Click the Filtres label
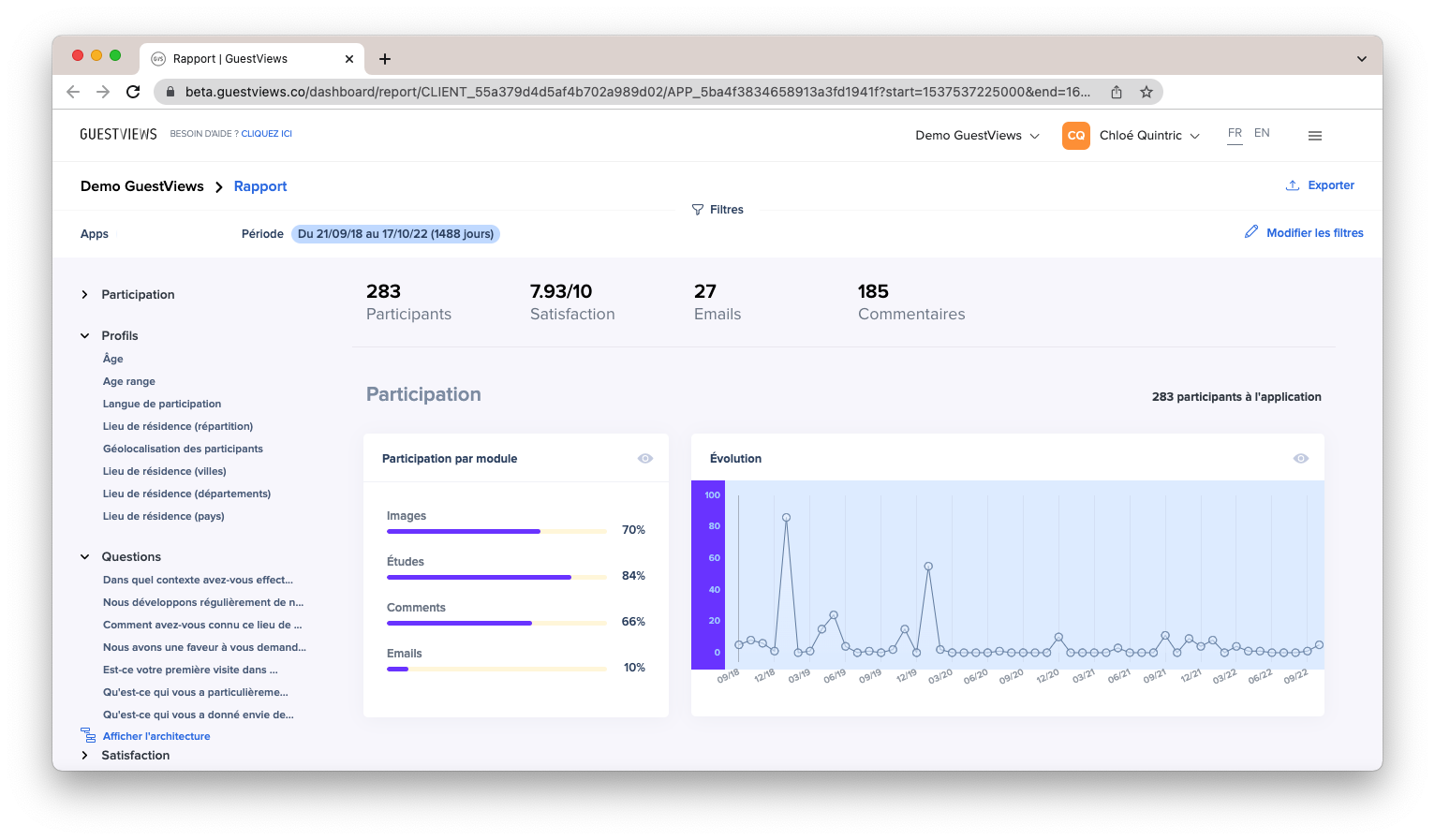Viewport: 1435px width, 840px height. [727, 210]
